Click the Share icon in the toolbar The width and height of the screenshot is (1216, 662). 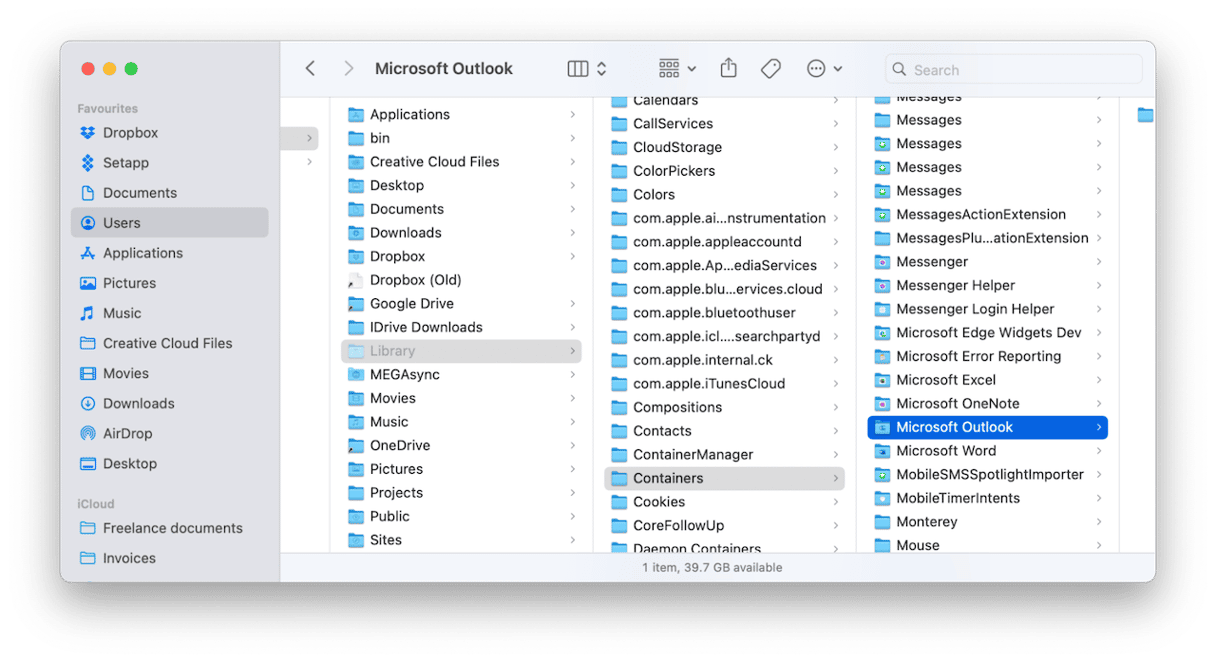(x=728, y=68)
